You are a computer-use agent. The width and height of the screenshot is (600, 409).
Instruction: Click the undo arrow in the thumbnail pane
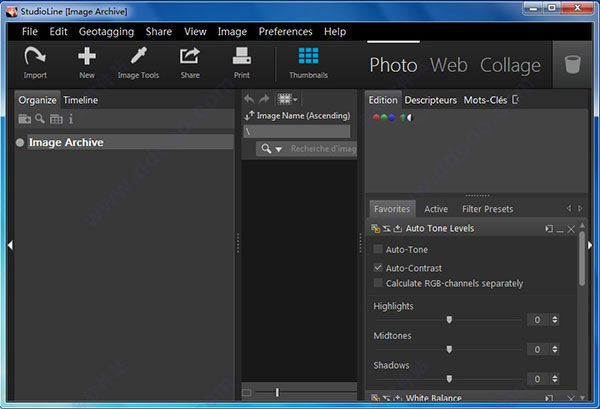click(249, 99)
